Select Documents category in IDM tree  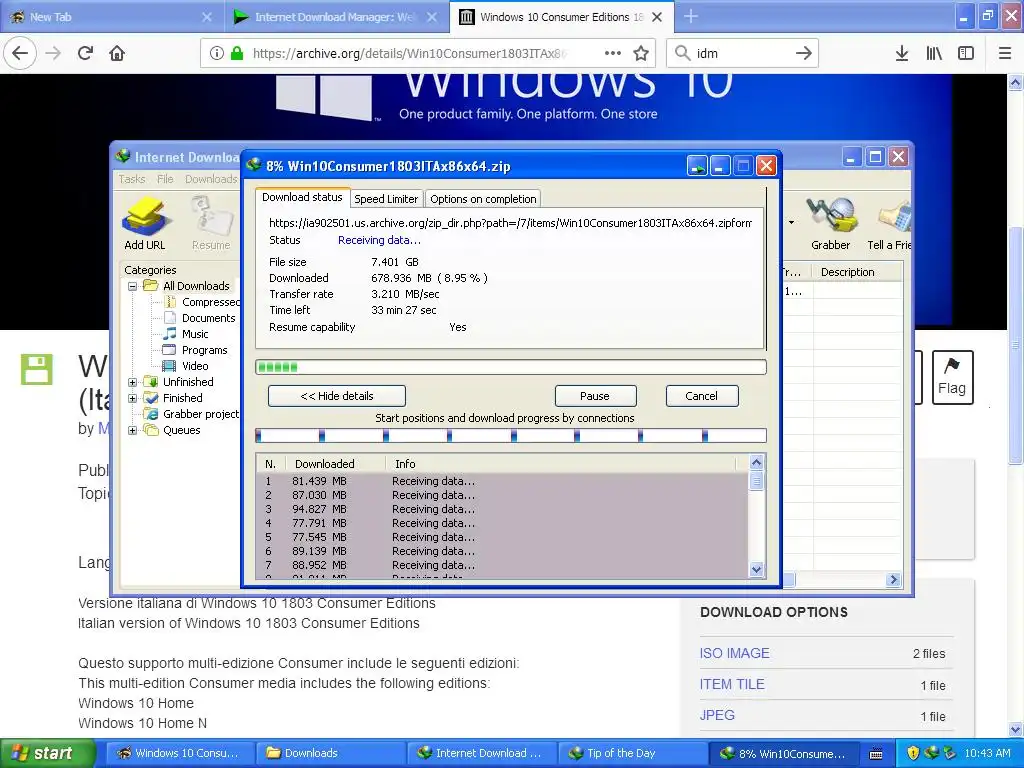point(199,318)
